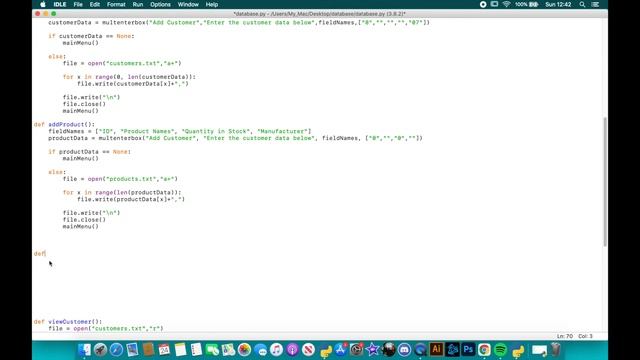Open the Trash in the Dock
This screenshot has width=640, height=360.
556,350
